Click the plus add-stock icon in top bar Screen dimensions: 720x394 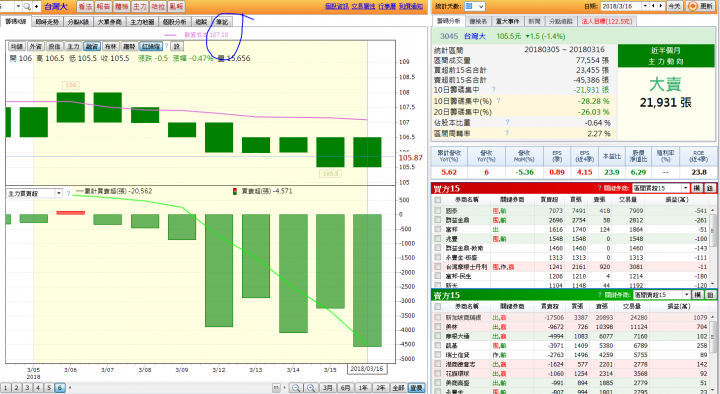pos(36,6)
